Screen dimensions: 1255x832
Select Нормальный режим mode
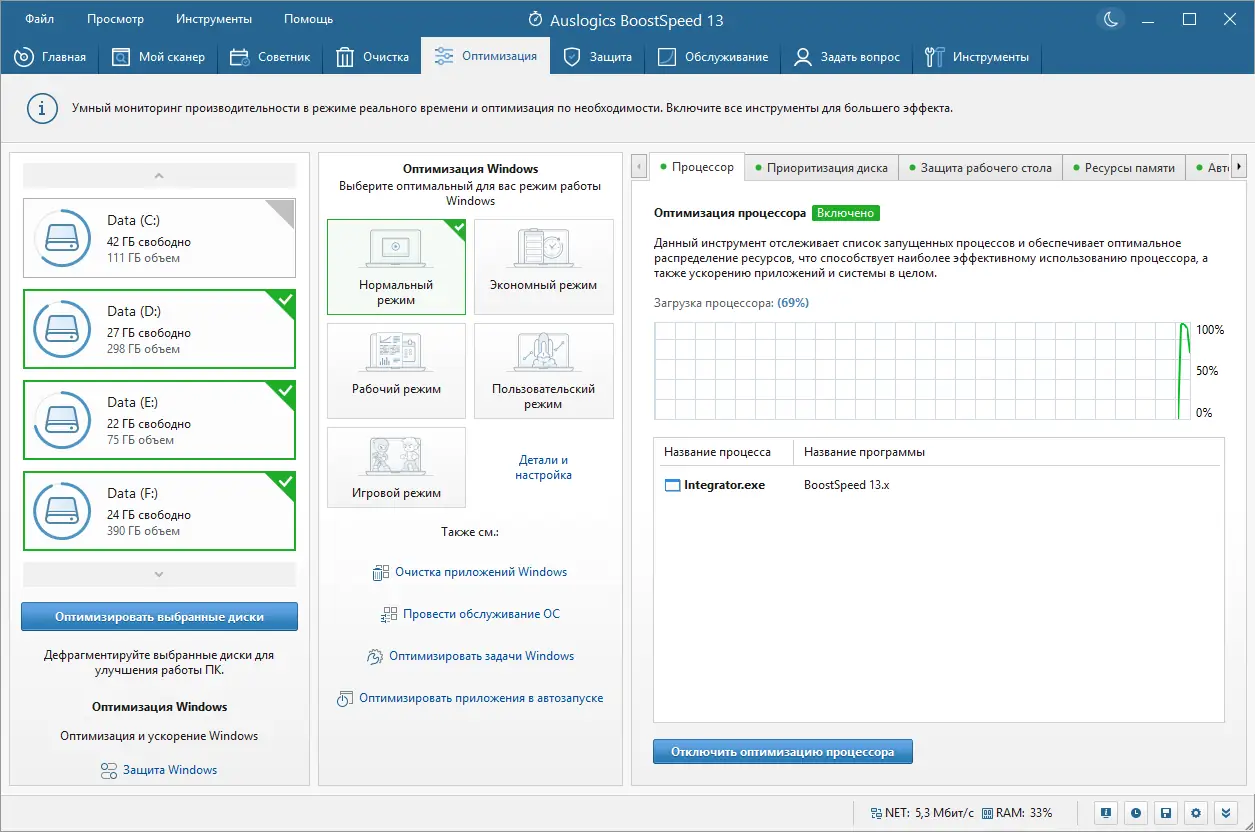point(396,267)
